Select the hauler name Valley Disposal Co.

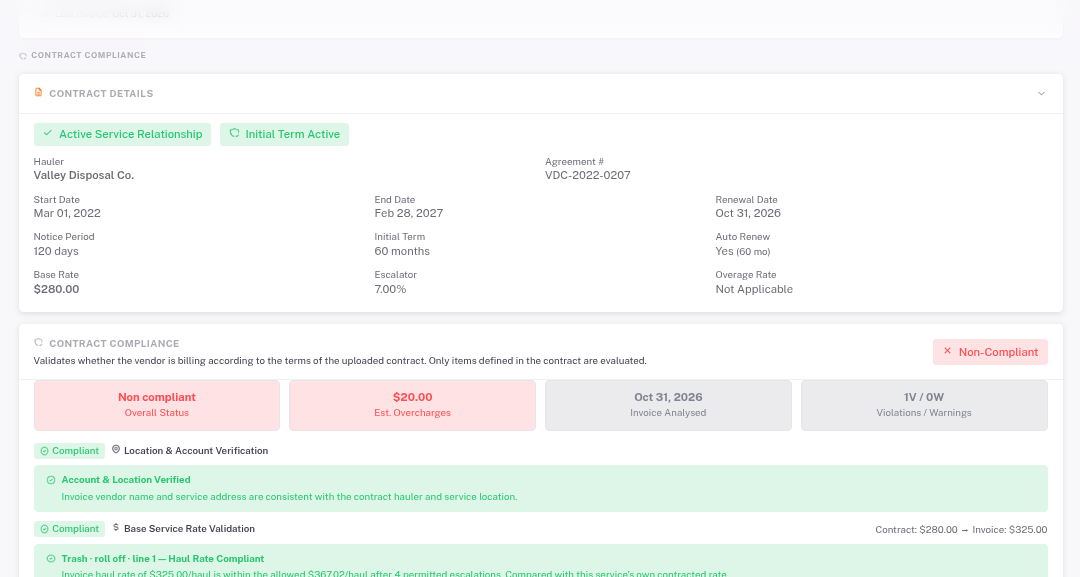(x=84, y=176)
